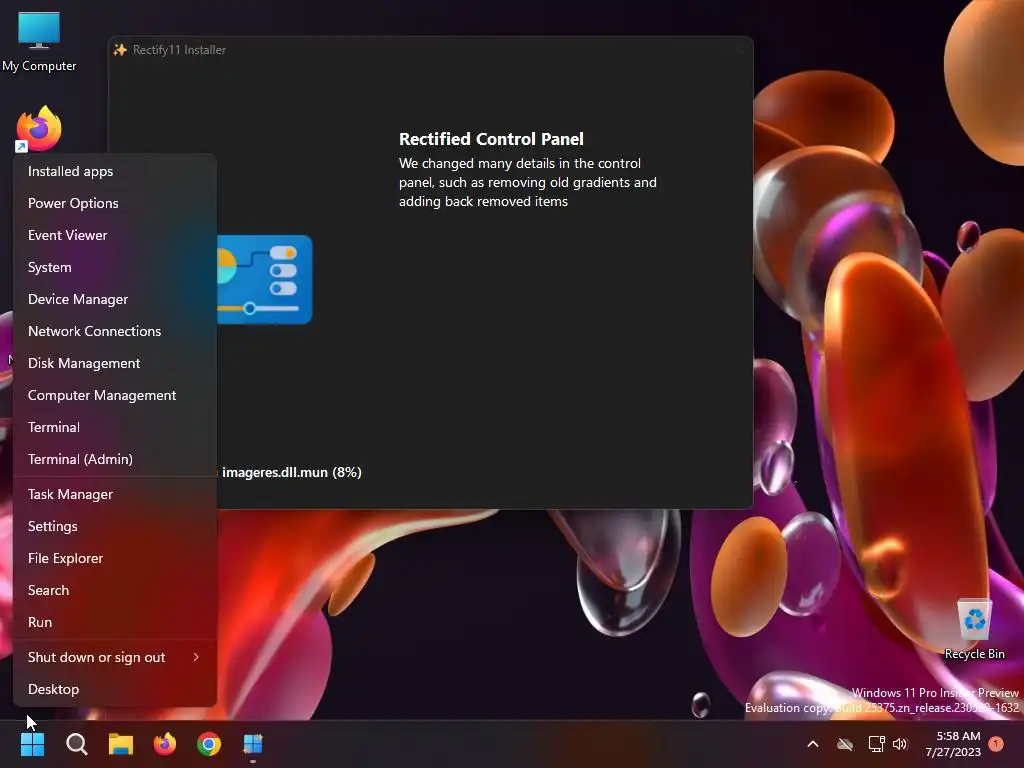The height and width of the screenshot is (768, 1024).
Task: Open taskbar Search magnifier icon
Action: (76, 744)
